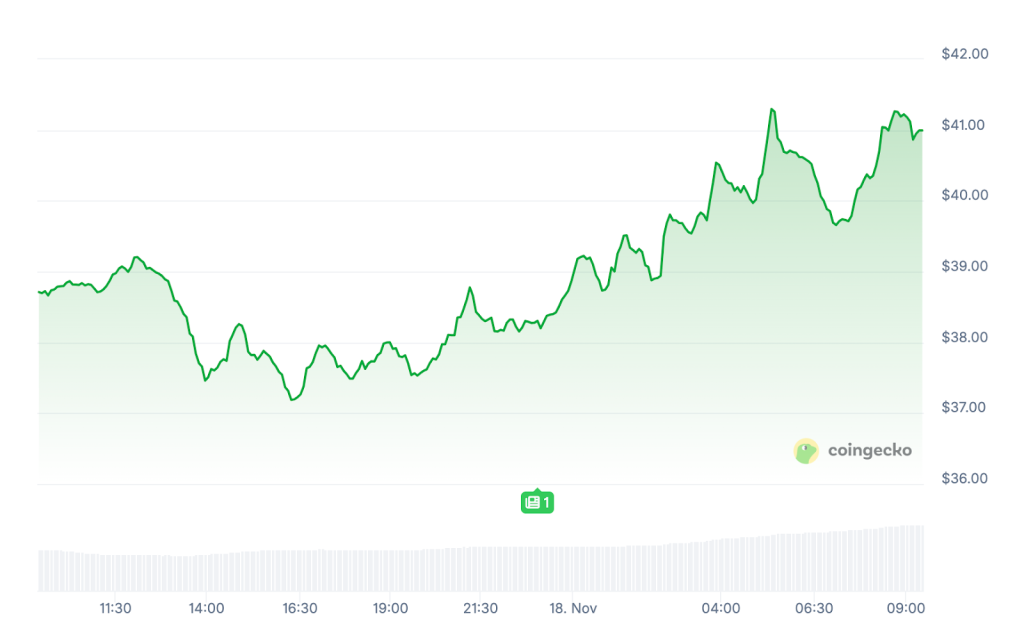This screenshot has height=644, width=1024.
Task: Click the 21:30 time axis label
Action: (481, 608)
